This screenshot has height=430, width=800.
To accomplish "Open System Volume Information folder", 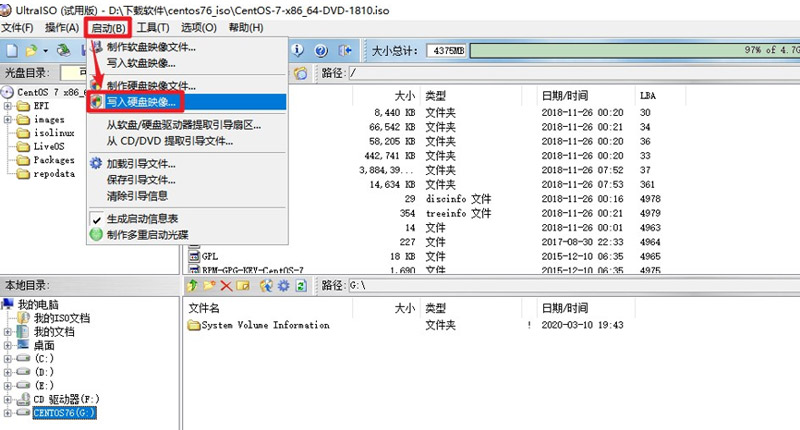I will (265, 325).
